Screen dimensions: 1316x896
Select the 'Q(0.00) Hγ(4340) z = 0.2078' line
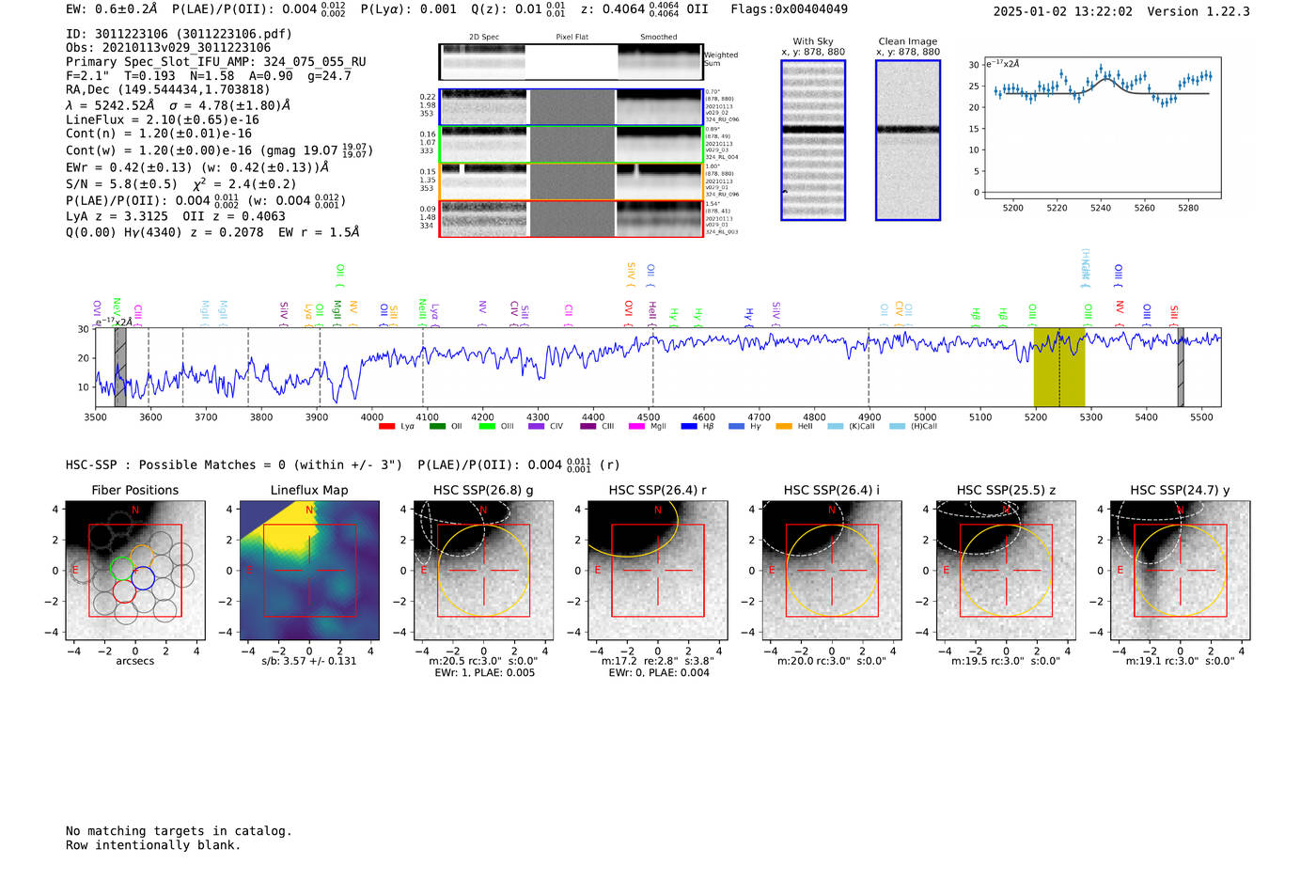coord(164,232)
